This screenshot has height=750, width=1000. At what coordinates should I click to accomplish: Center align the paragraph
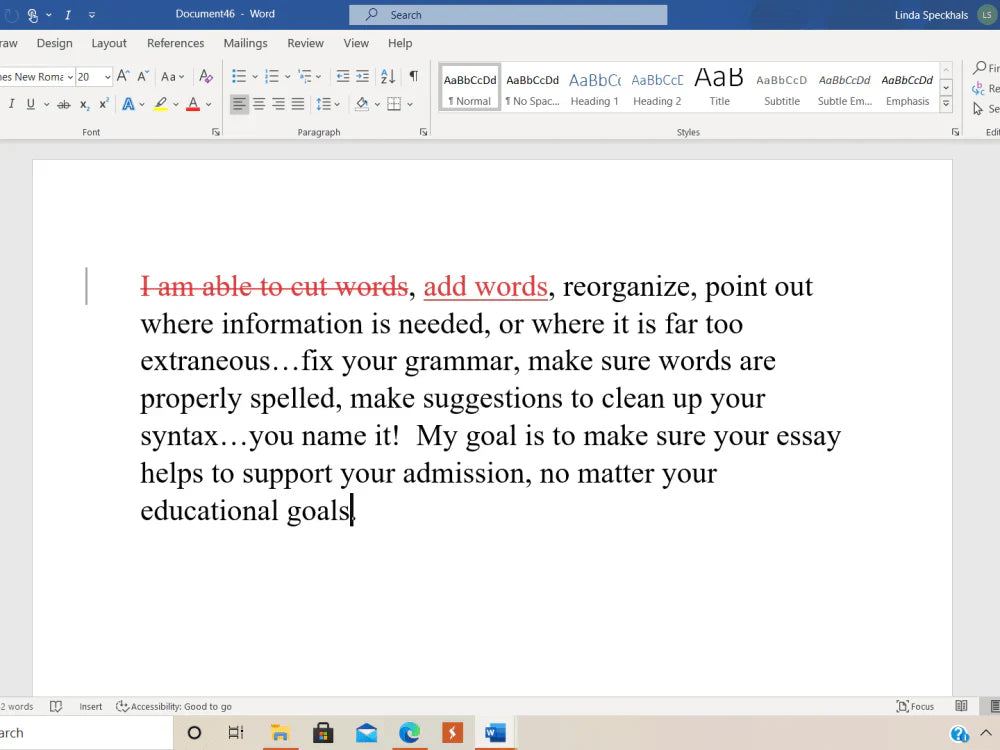[259, 104]
